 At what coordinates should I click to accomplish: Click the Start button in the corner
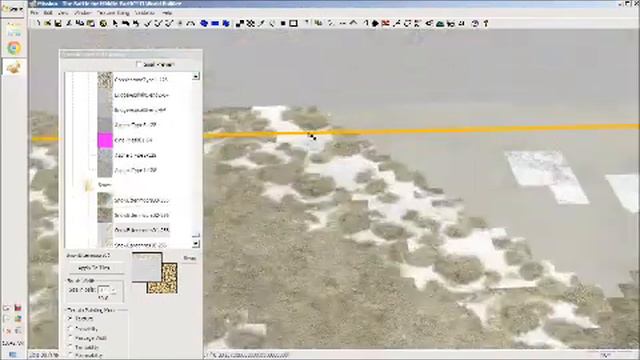pos(13,9)
